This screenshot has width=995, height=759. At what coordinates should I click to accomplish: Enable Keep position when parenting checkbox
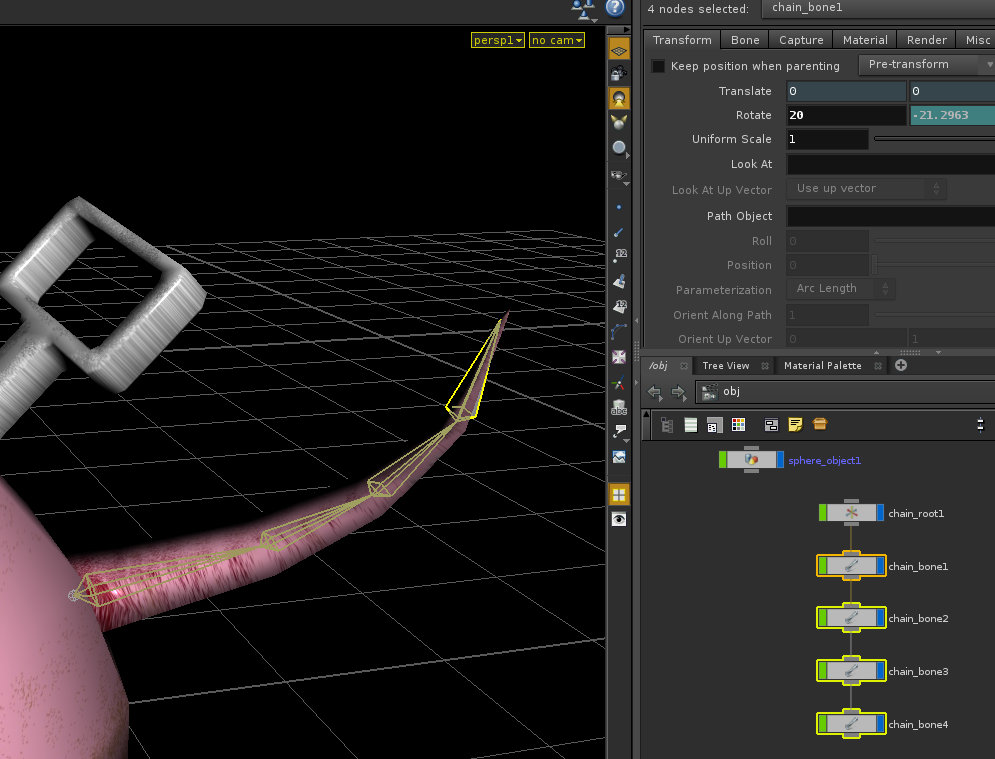point(659,66)
